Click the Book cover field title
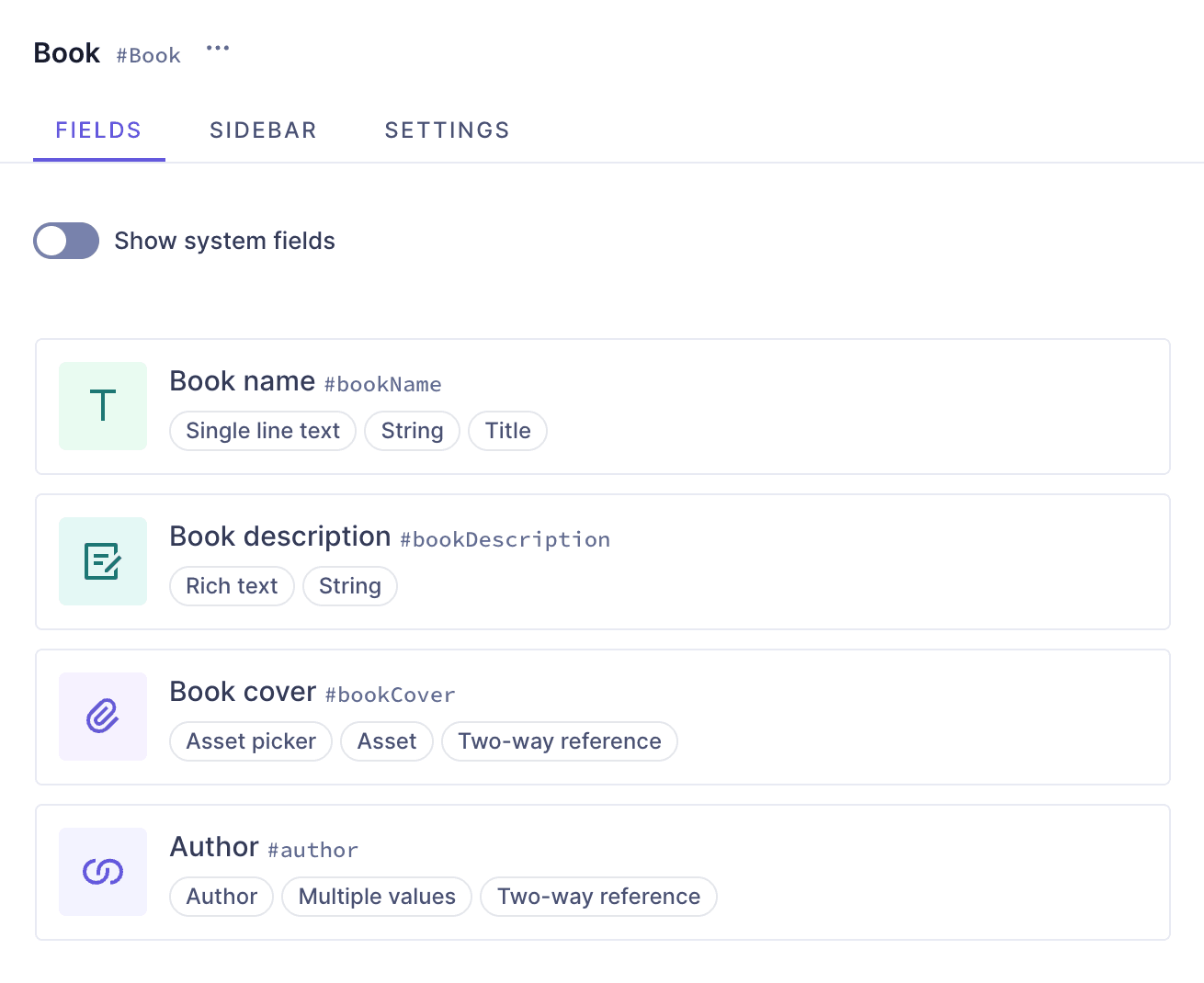The image size is (1204, 983). pos(243,692)
